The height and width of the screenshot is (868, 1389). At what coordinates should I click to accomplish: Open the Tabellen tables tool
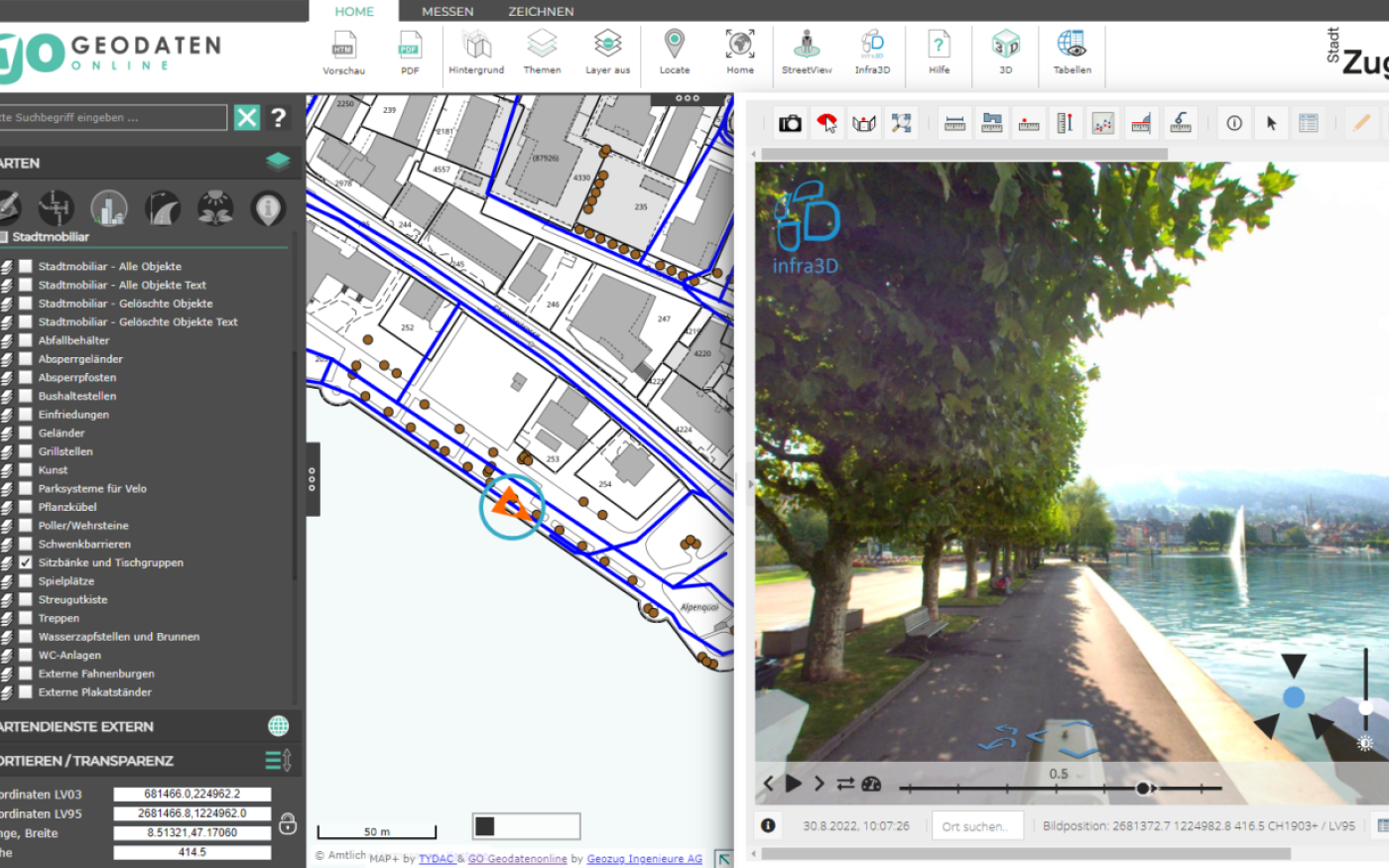[1072, 46]
